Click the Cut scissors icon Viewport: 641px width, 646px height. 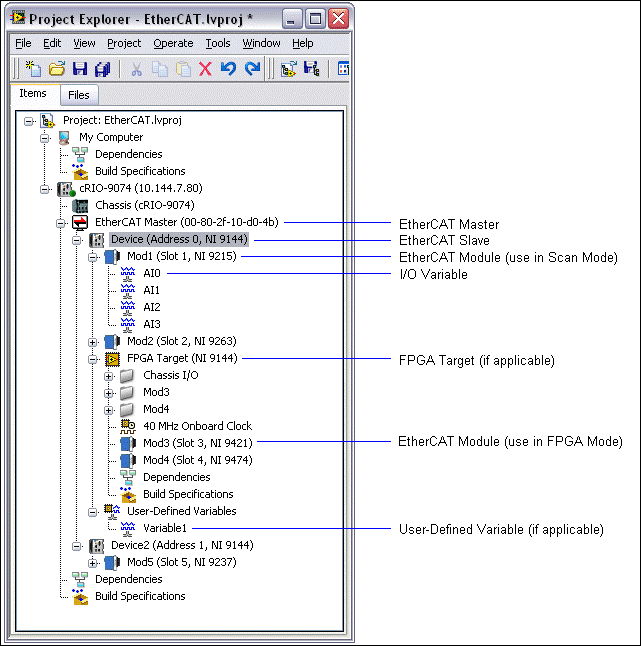click(136, 69)
